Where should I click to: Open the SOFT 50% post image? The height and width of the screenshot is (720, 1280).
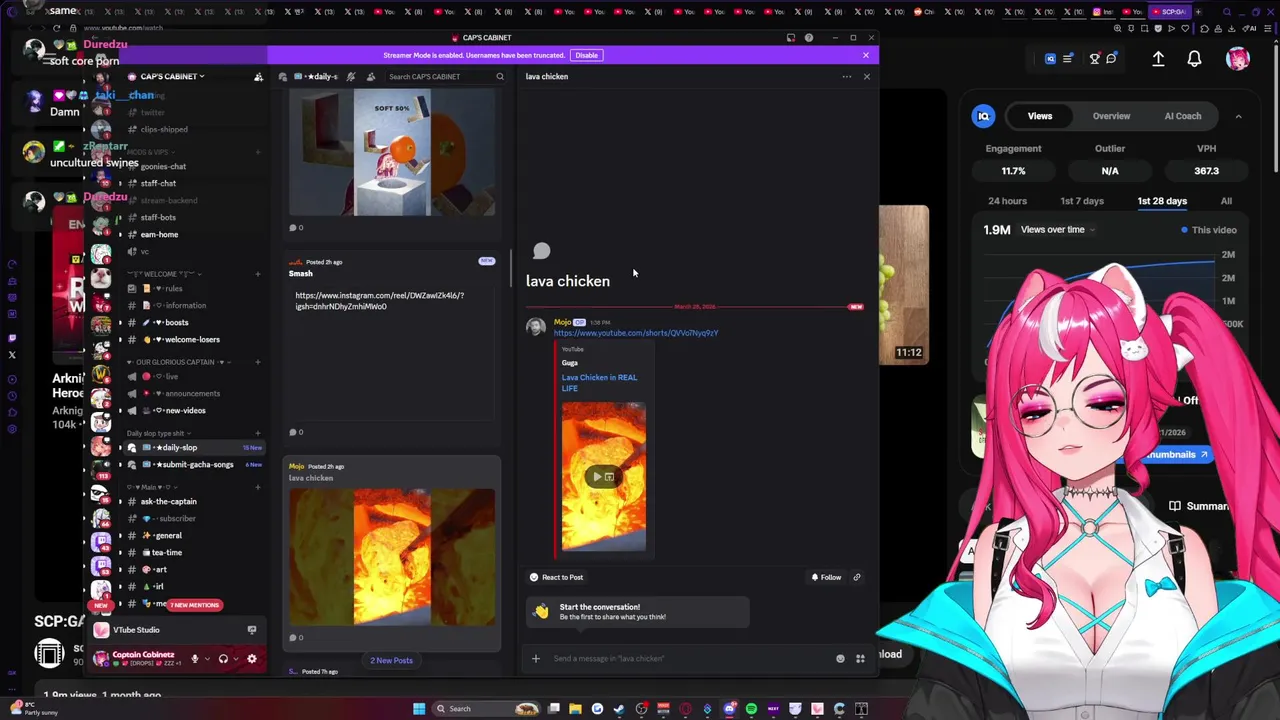click(x=392, y=152)
